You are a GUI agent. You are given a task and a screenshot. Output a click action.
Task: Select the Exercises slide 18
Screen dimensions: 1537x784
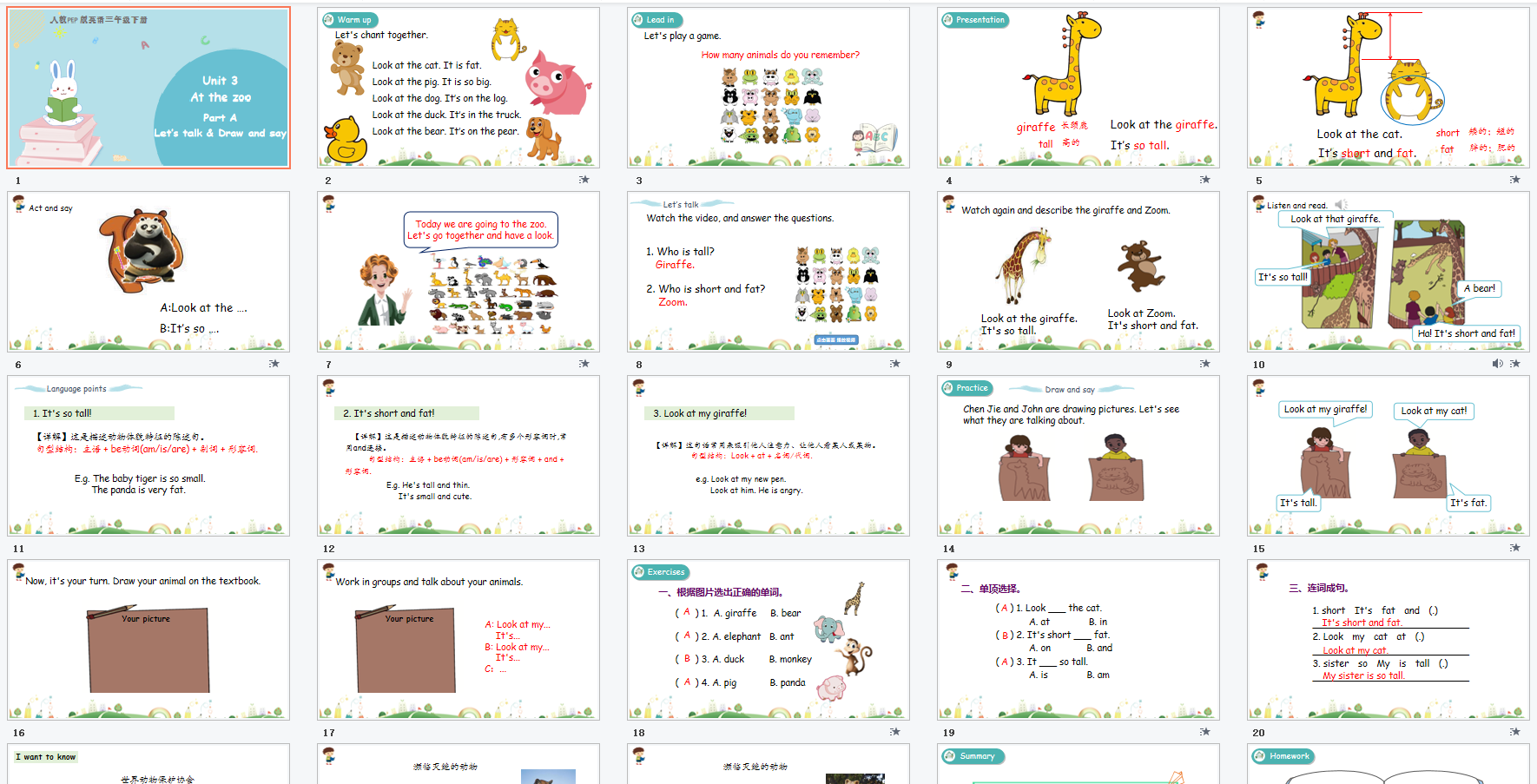[x=768, y=640]
